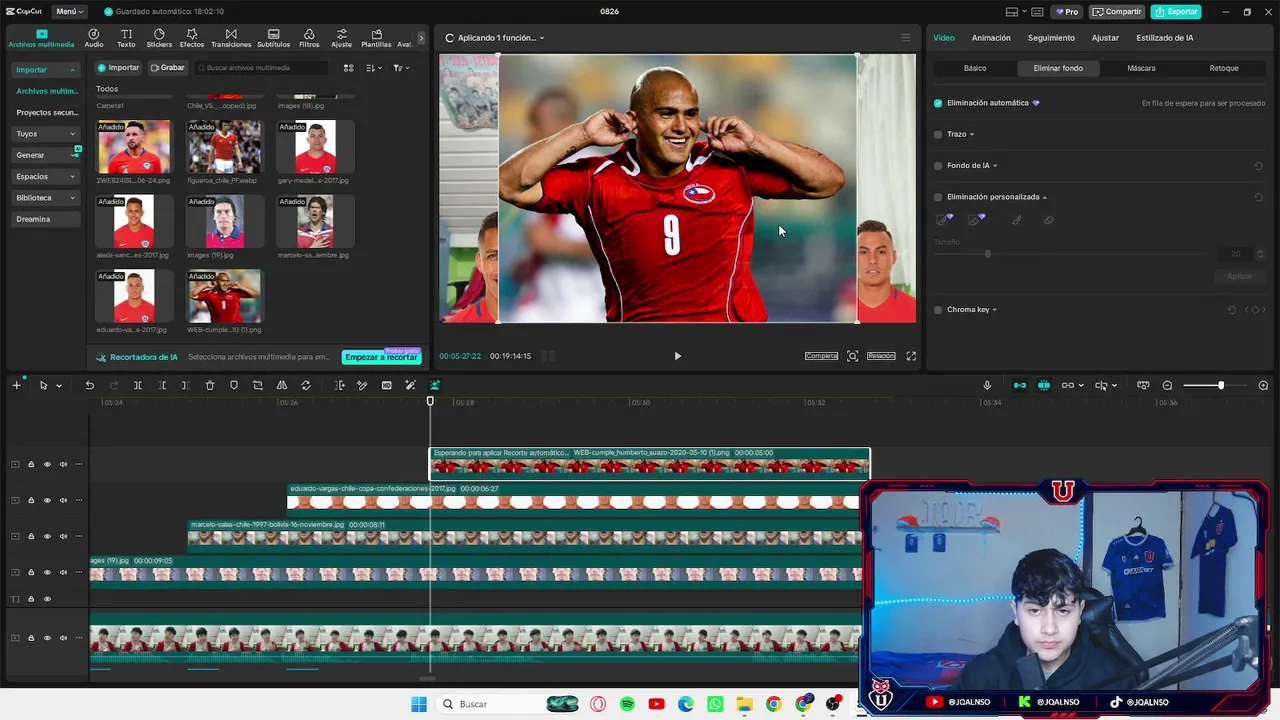This screenshot has height=720, width=1280.
Task: Click the microphone record voiceover icon
Action: 987,386
